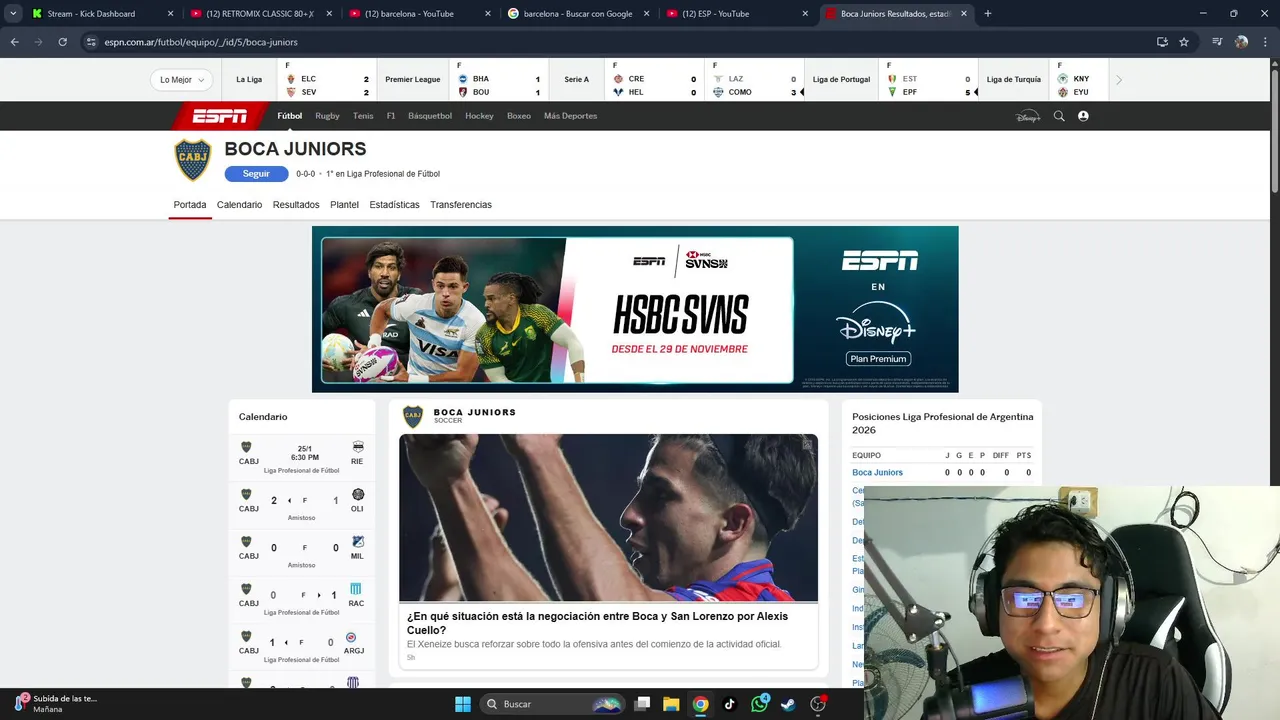Open the Boxeo menu in the ESPN nav
Image resolution: width=1280 pixels, height=720 pixels.
coord(519,116)
